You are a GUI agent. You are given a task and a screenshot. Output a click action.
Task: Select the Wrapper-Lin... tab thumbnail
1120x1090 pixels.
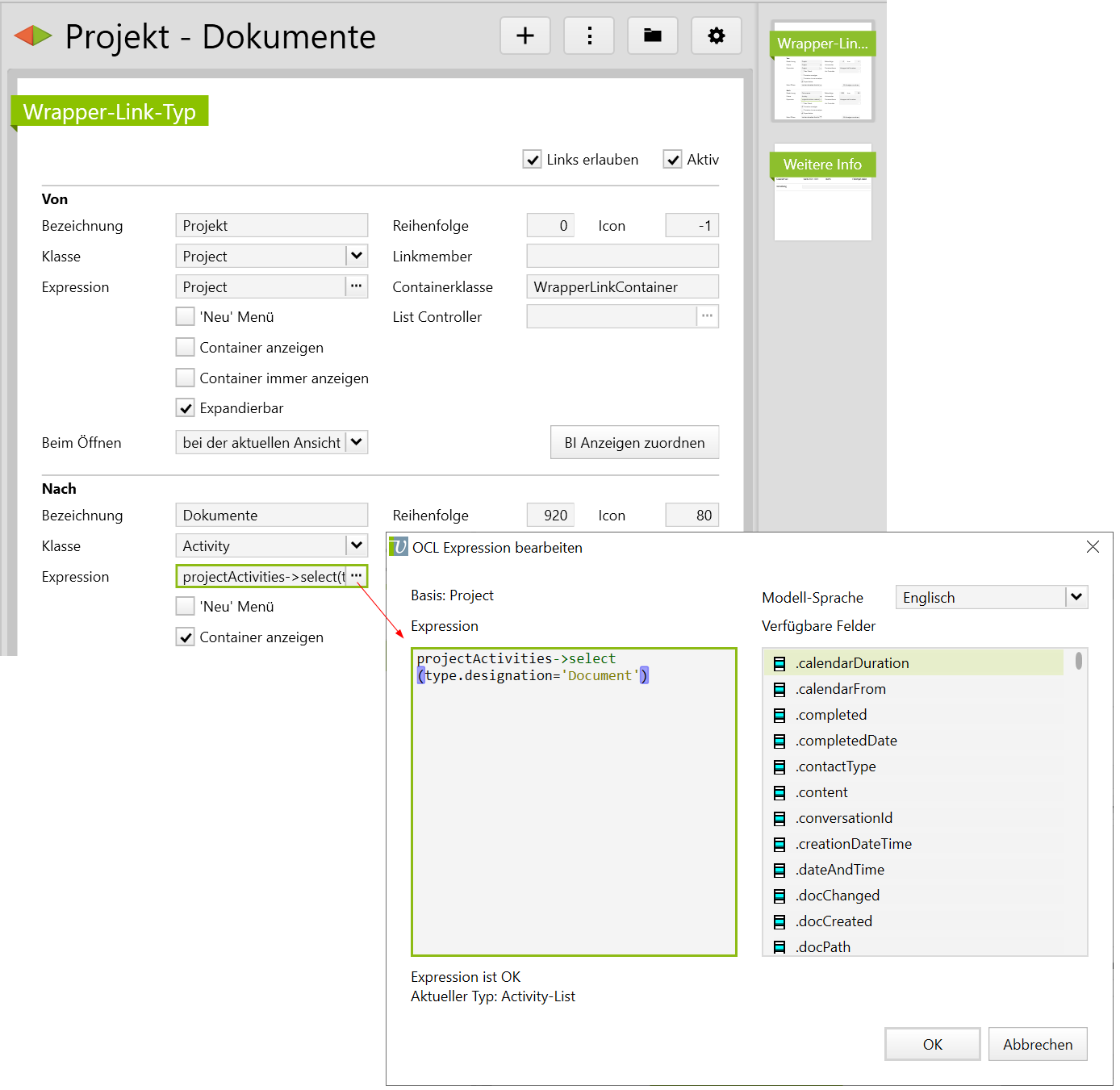point(822,73)
